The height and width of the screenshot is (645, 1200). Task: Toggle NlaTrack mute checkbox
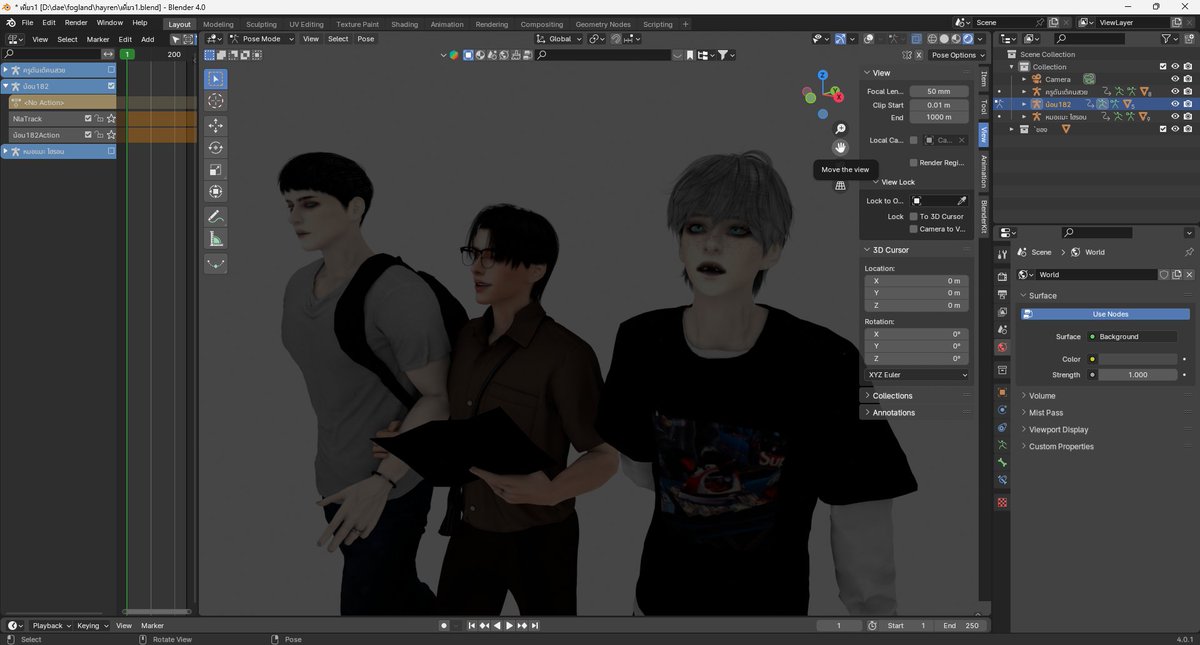(x=88, y=118)
